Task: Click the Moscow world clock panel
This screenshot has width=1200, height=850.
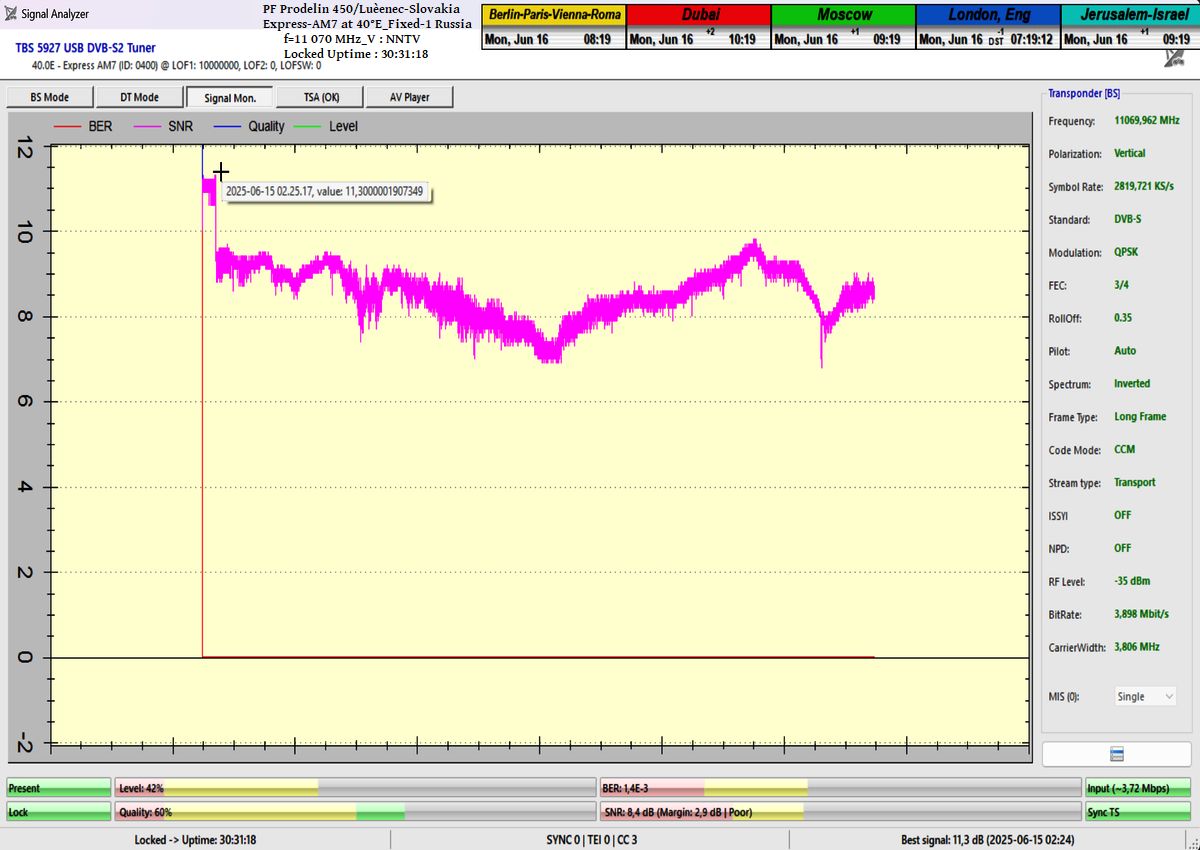Action: 843,28
